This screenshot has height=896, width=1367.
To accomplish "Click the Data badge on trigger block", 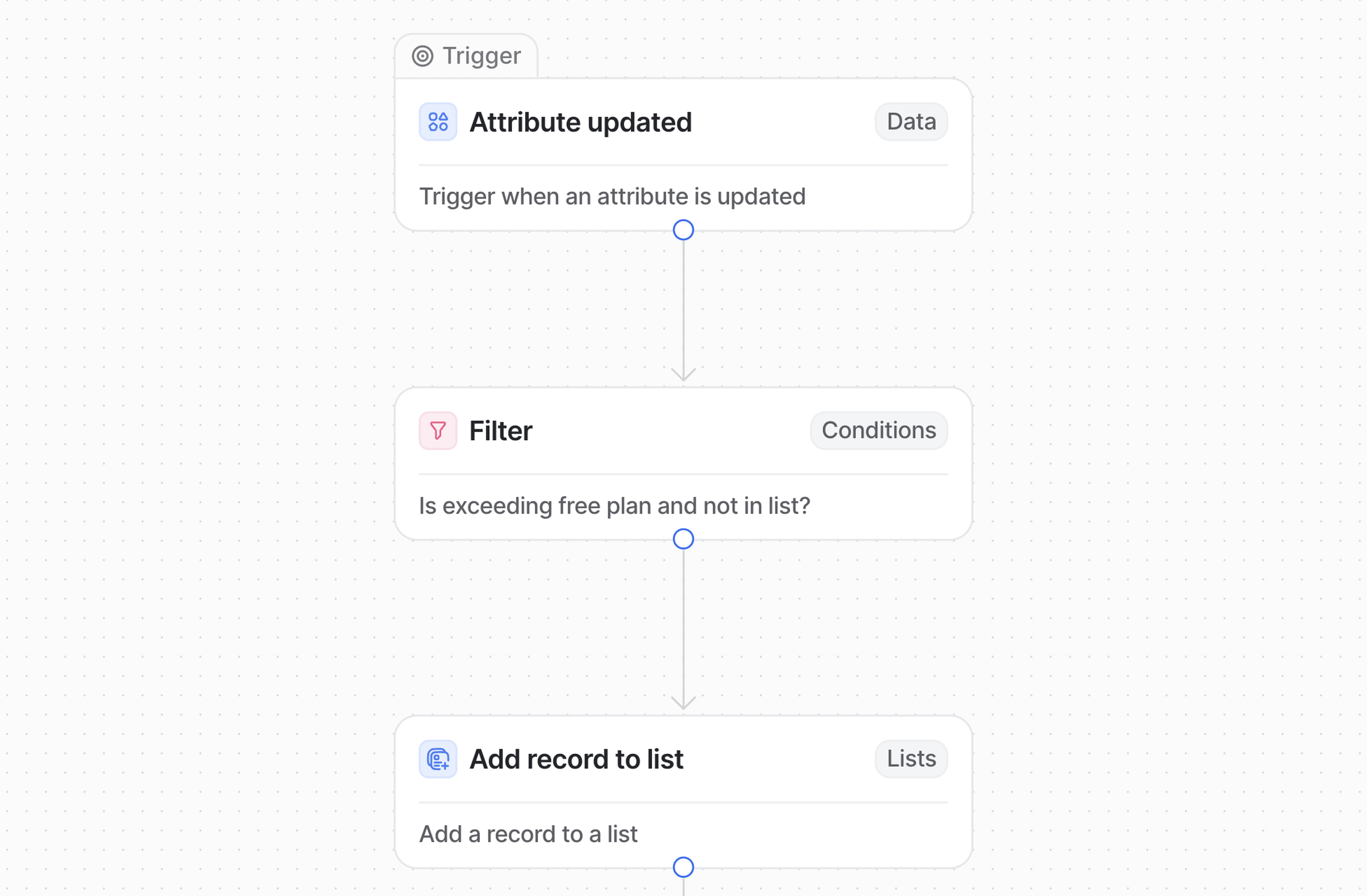I will 911,122.
